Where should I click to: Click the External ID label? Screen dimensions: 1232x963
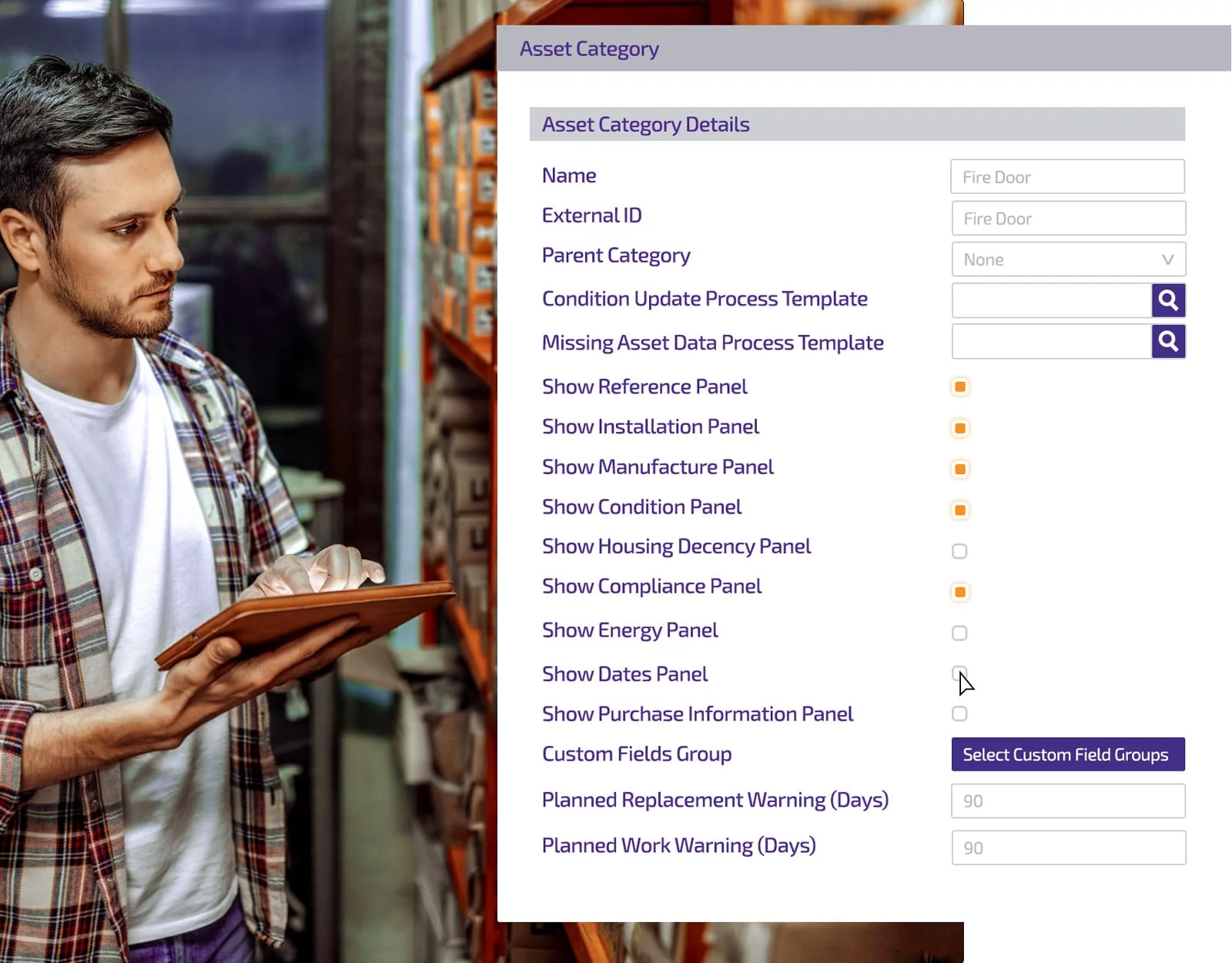point(591,216)
